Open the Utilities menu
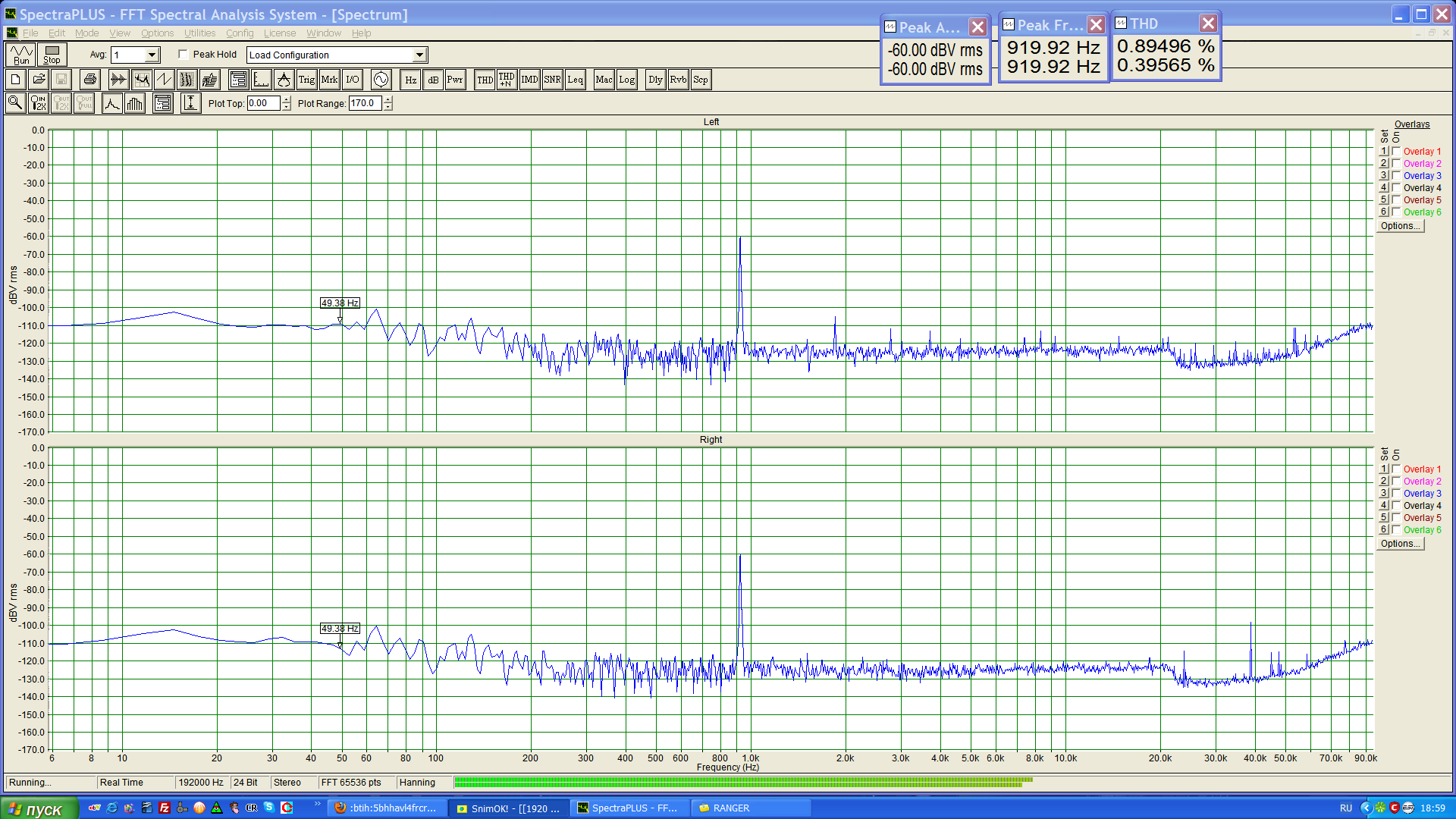 click(199, 33)
